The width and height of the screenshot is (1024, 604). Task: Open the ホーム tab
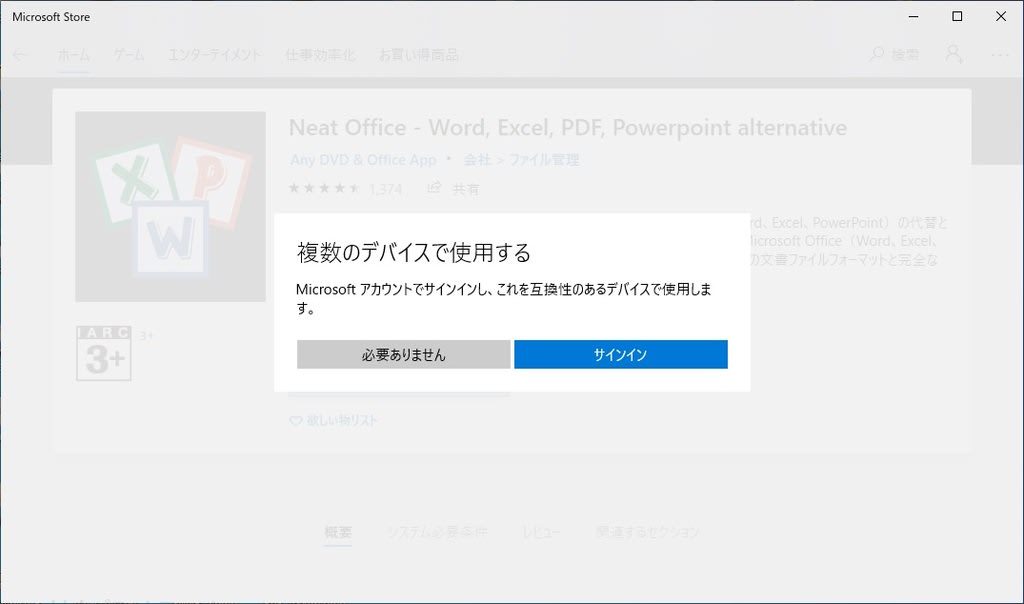pyautogui.click(x=74, y=55)
